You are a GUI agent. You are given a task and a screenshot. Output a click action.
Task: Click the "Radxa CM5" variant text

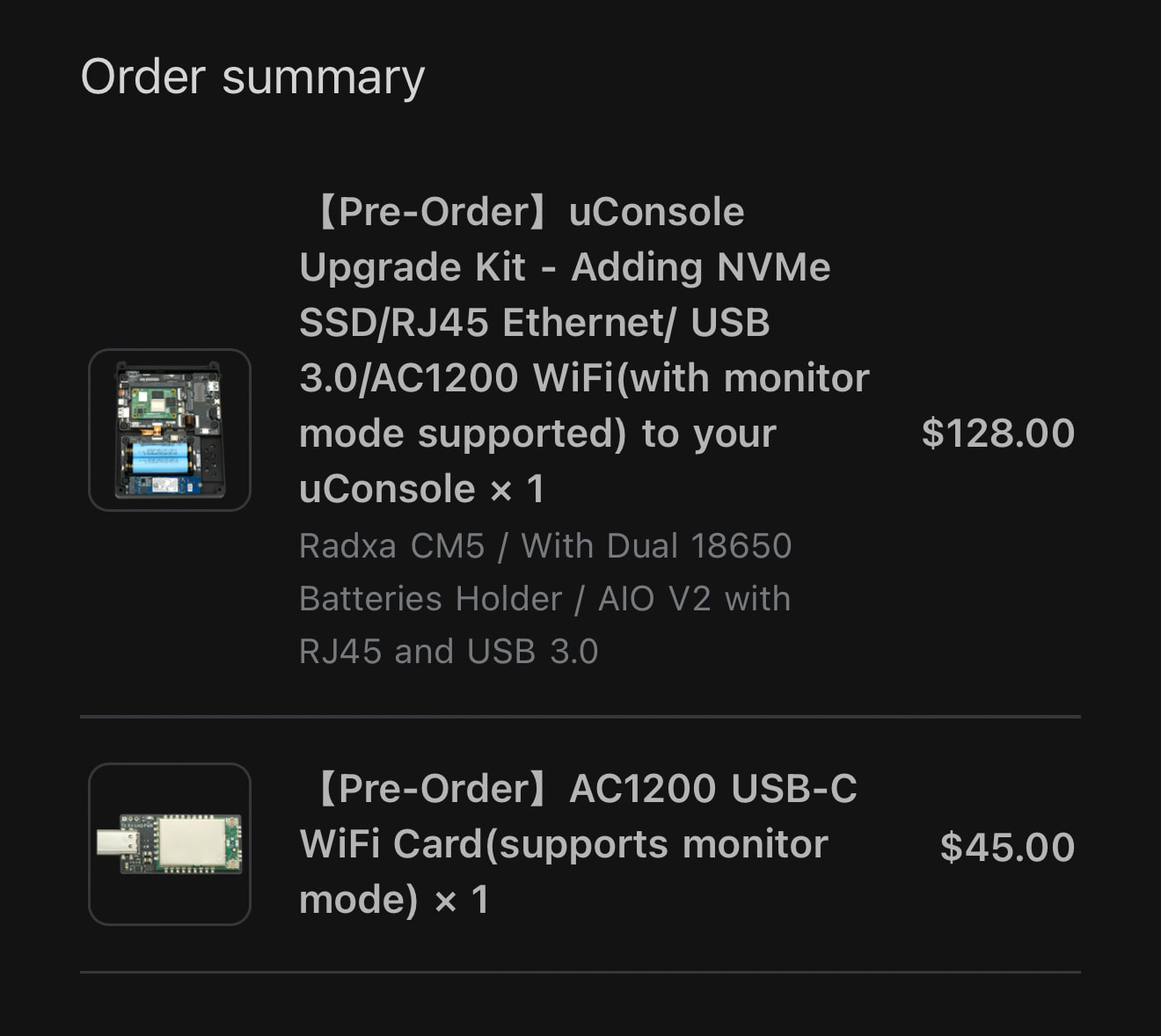point(391,546)
